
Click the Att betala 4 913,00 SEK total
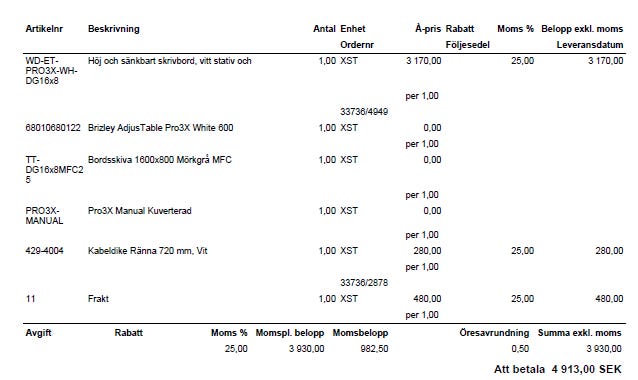557,369
